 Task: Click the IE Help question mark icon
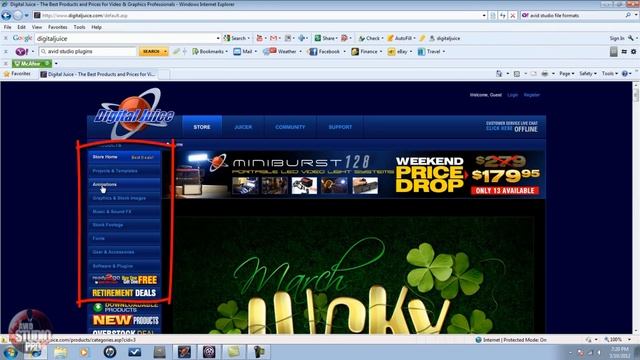click(x=624, y=74)
